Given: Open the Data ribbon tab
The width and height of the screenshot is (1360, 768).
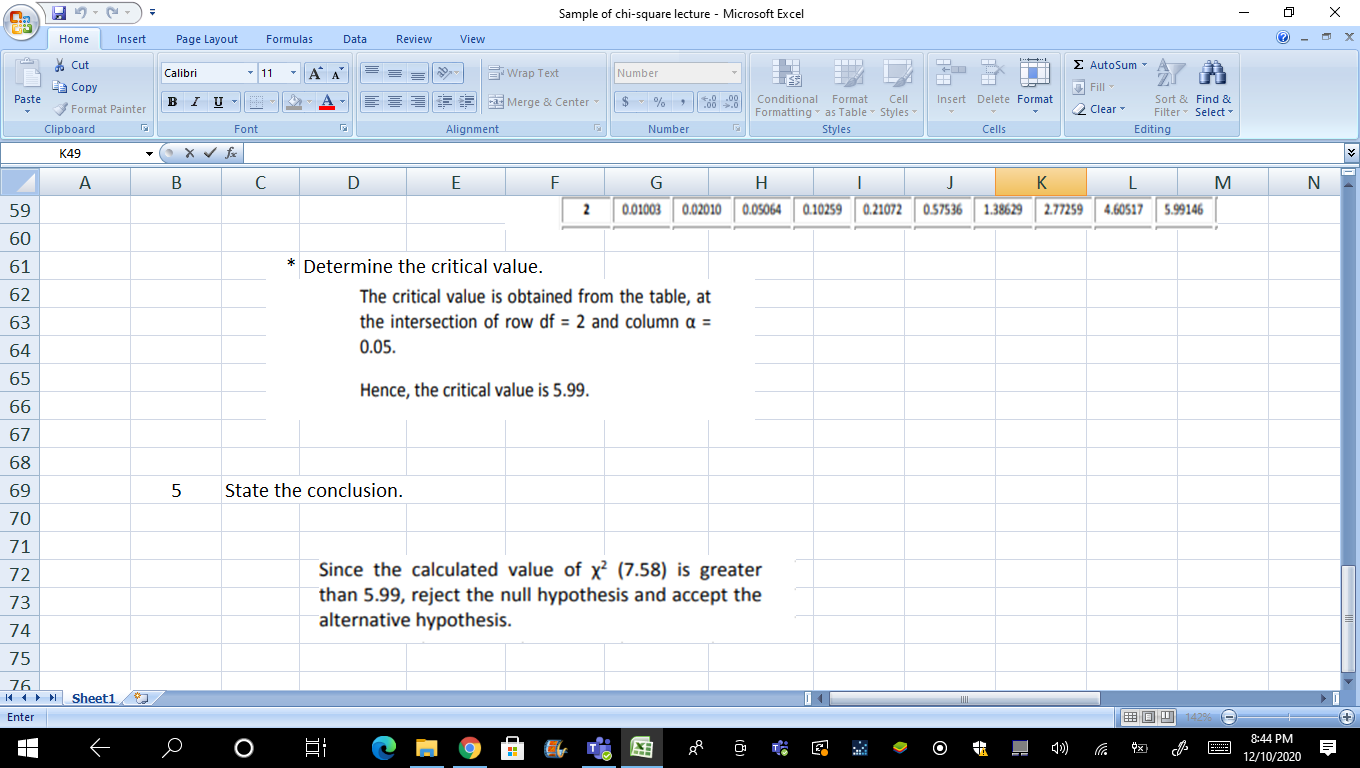Looking at the screenshot, I should 355,39.
